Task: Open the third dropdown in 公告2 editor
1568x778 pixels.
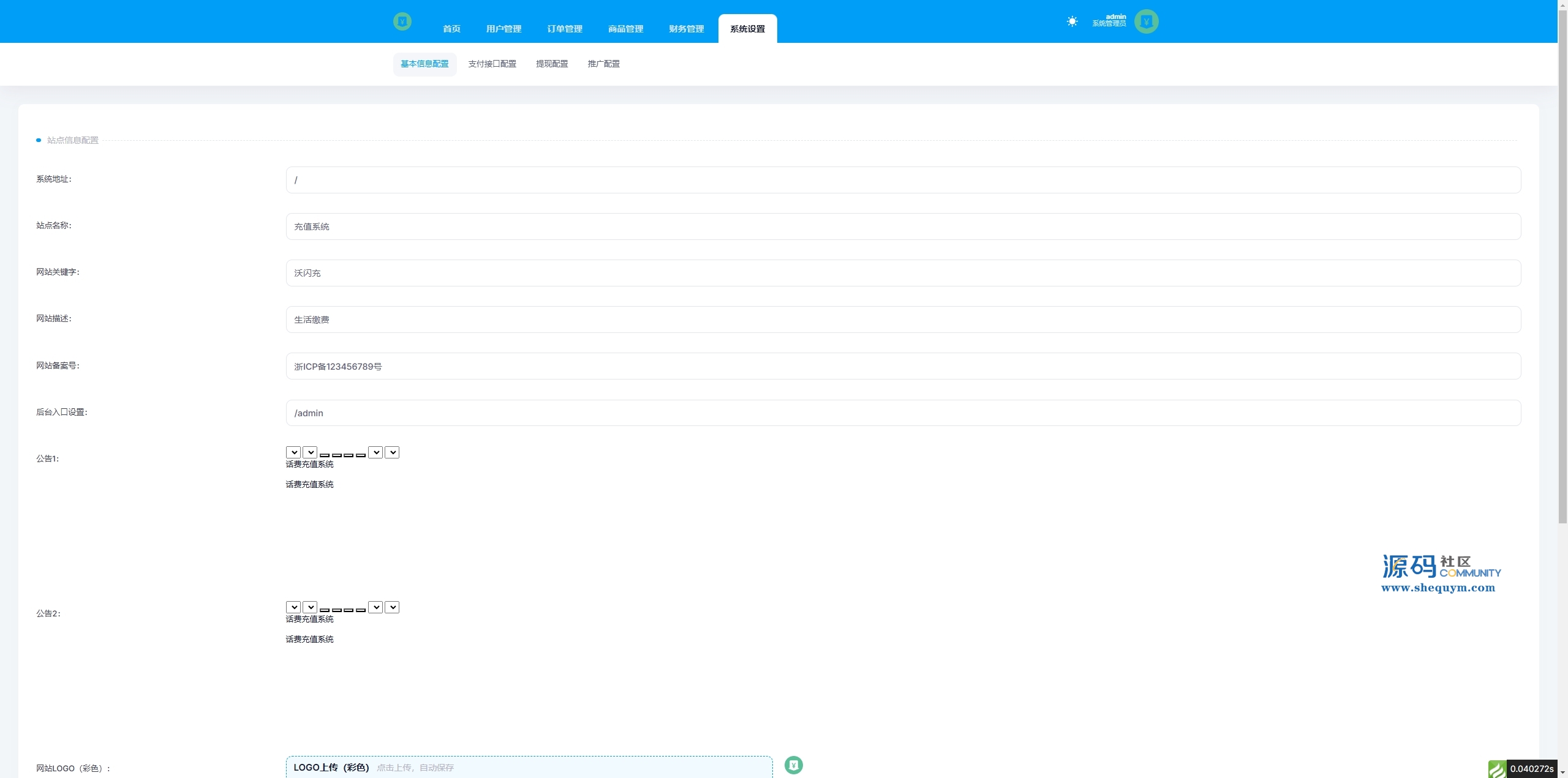Action: tap(375, 607)
